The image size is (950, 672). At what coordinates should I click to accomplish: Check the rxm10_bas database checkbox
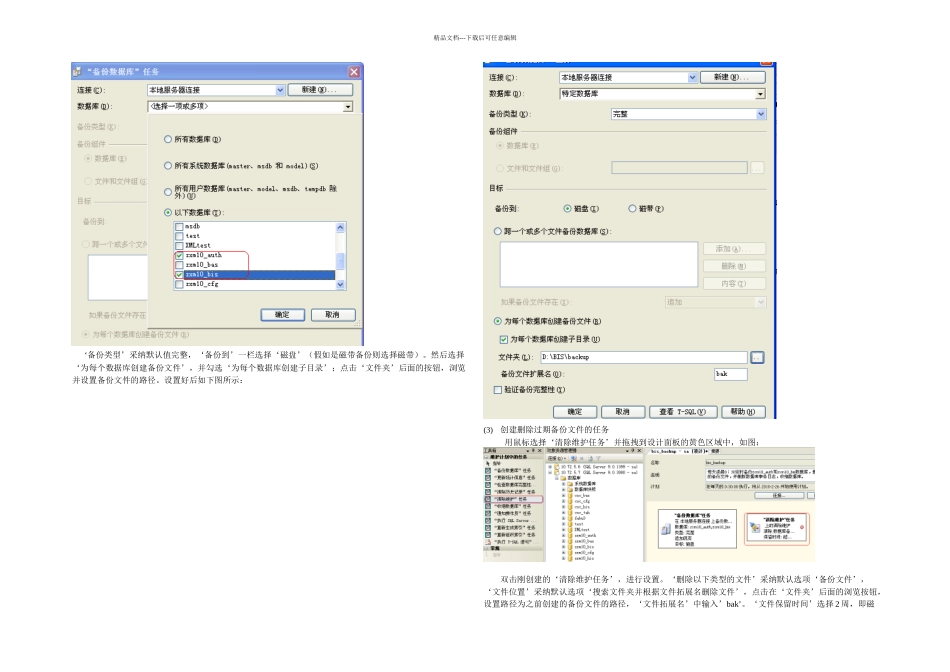[179, 265]
